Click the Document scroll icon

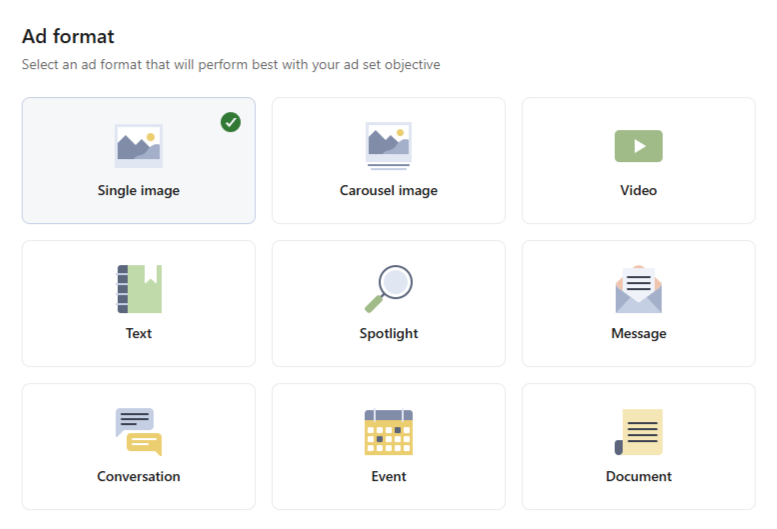pos(638,432)
